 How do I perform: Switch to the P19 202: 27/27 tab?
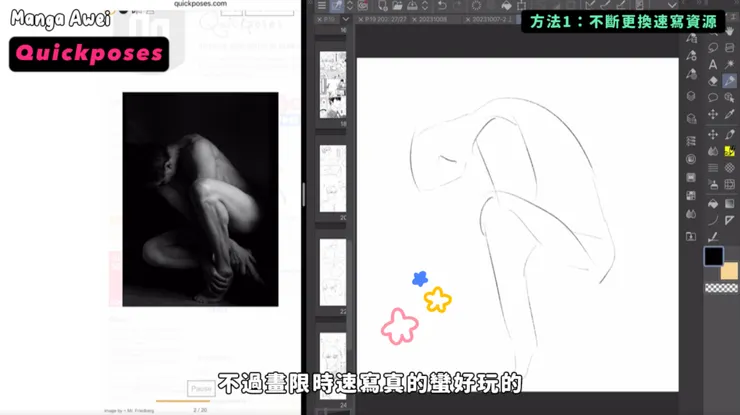(x=382, y=19)
